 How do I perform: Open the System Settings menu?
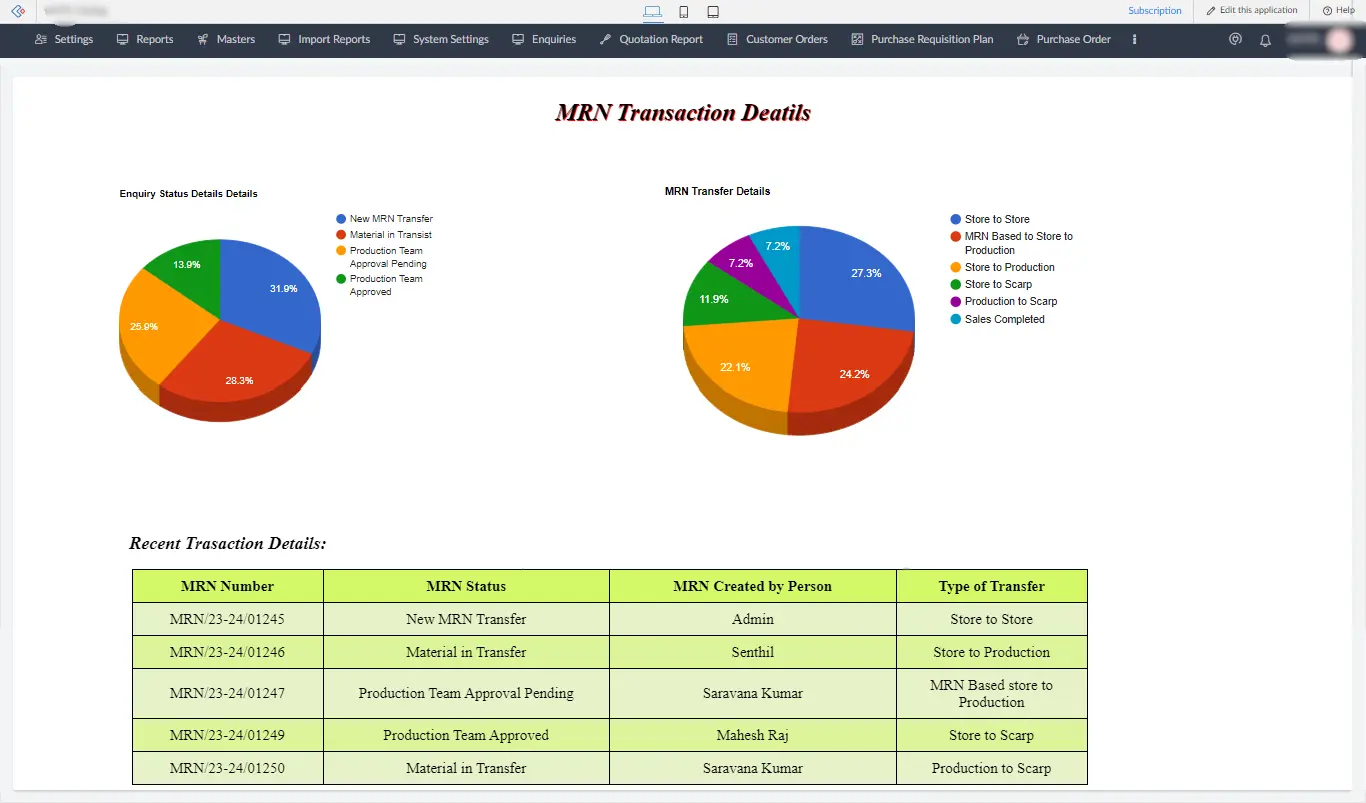[399, 39]
